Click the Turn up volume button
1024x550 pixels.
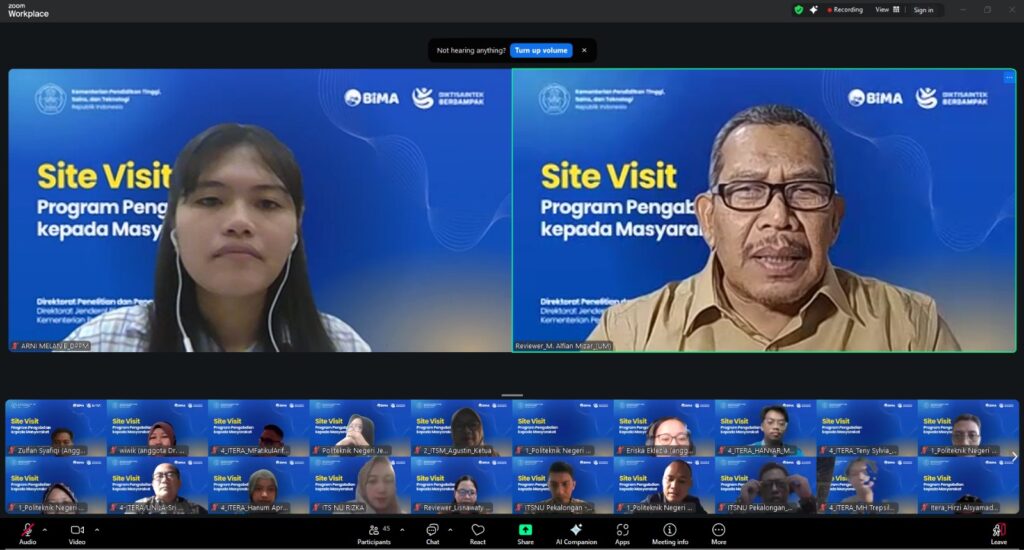click(541, 50)
